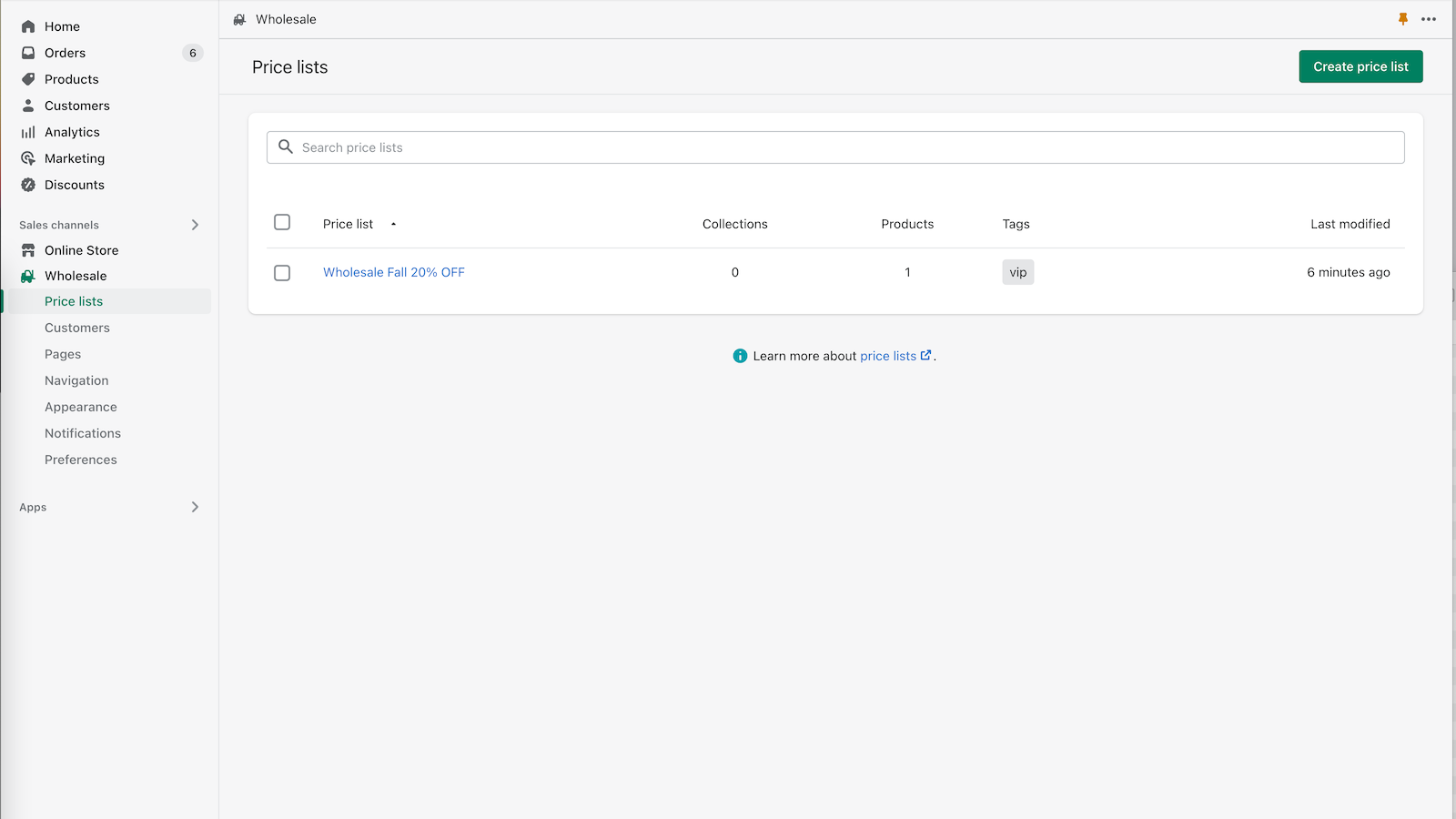The height and width of the screenshot is (819, 1456).
Task: Open the Wholesale Fall 20% OFF link
Action: (393, 272)
